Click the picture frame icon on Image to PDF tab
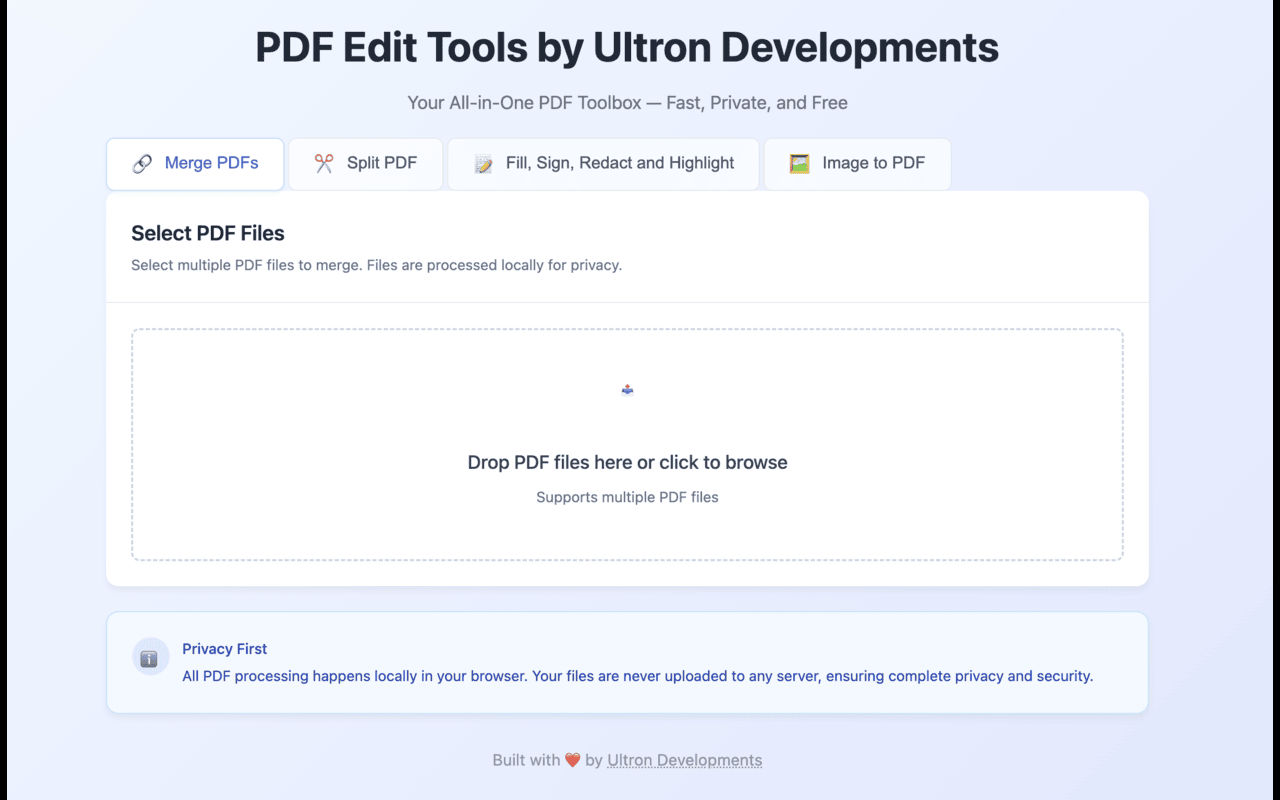 (x=799, y=164)
